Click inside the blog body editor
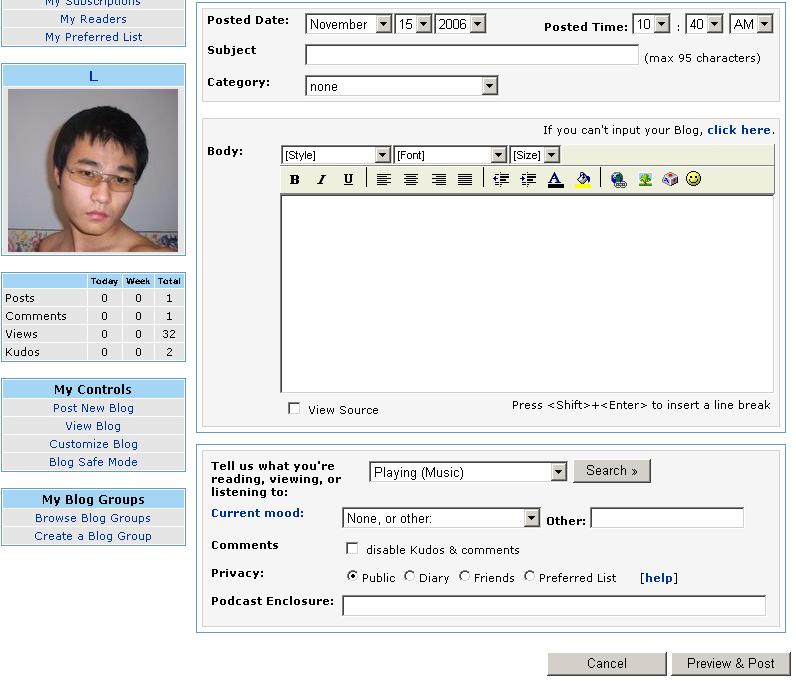The image size is (796, 681). click(x=527, y=294)
